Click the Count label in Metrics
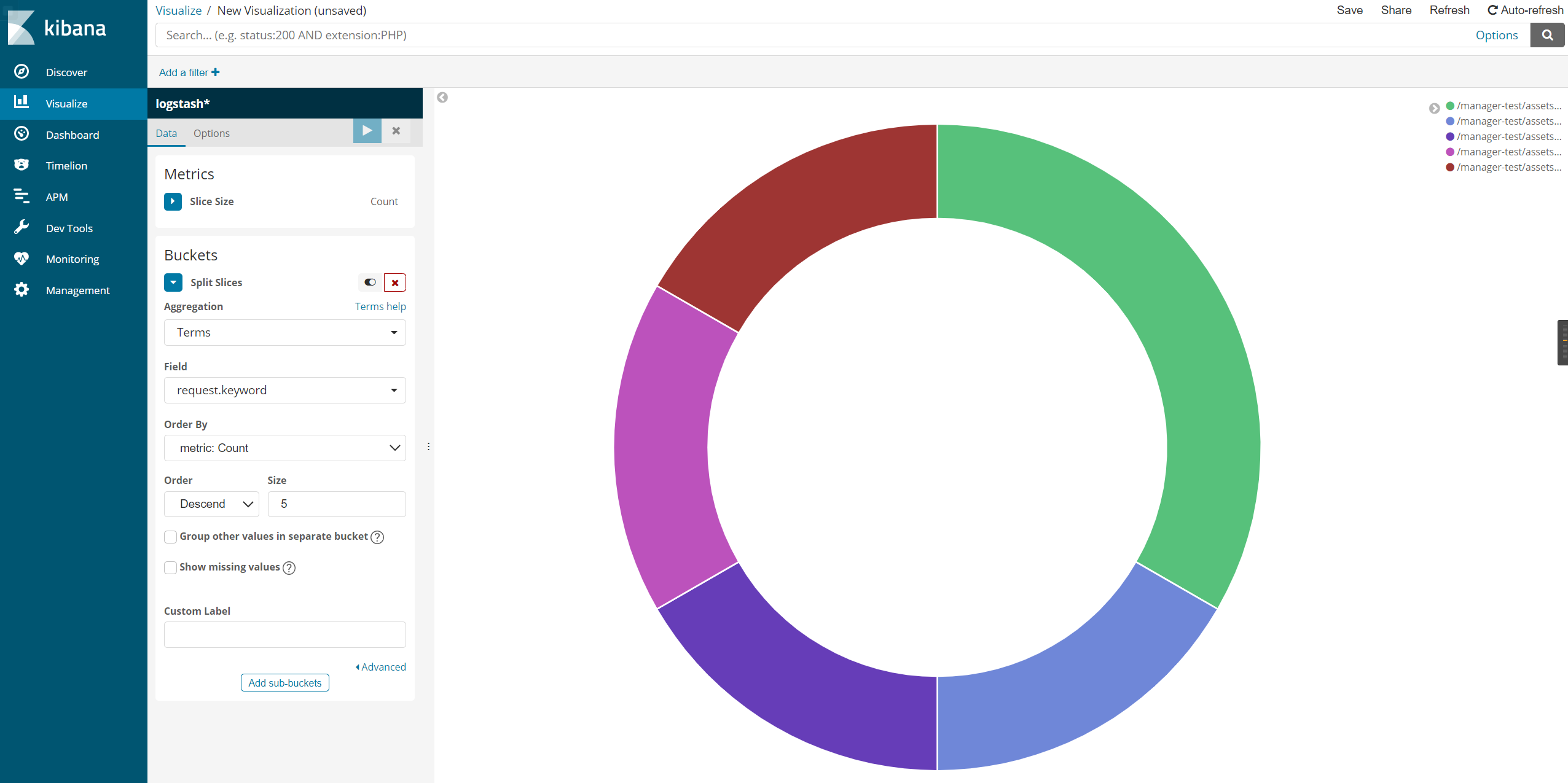Image resolution: width=1568 pixels, height=783 pixels. point(384,201)
